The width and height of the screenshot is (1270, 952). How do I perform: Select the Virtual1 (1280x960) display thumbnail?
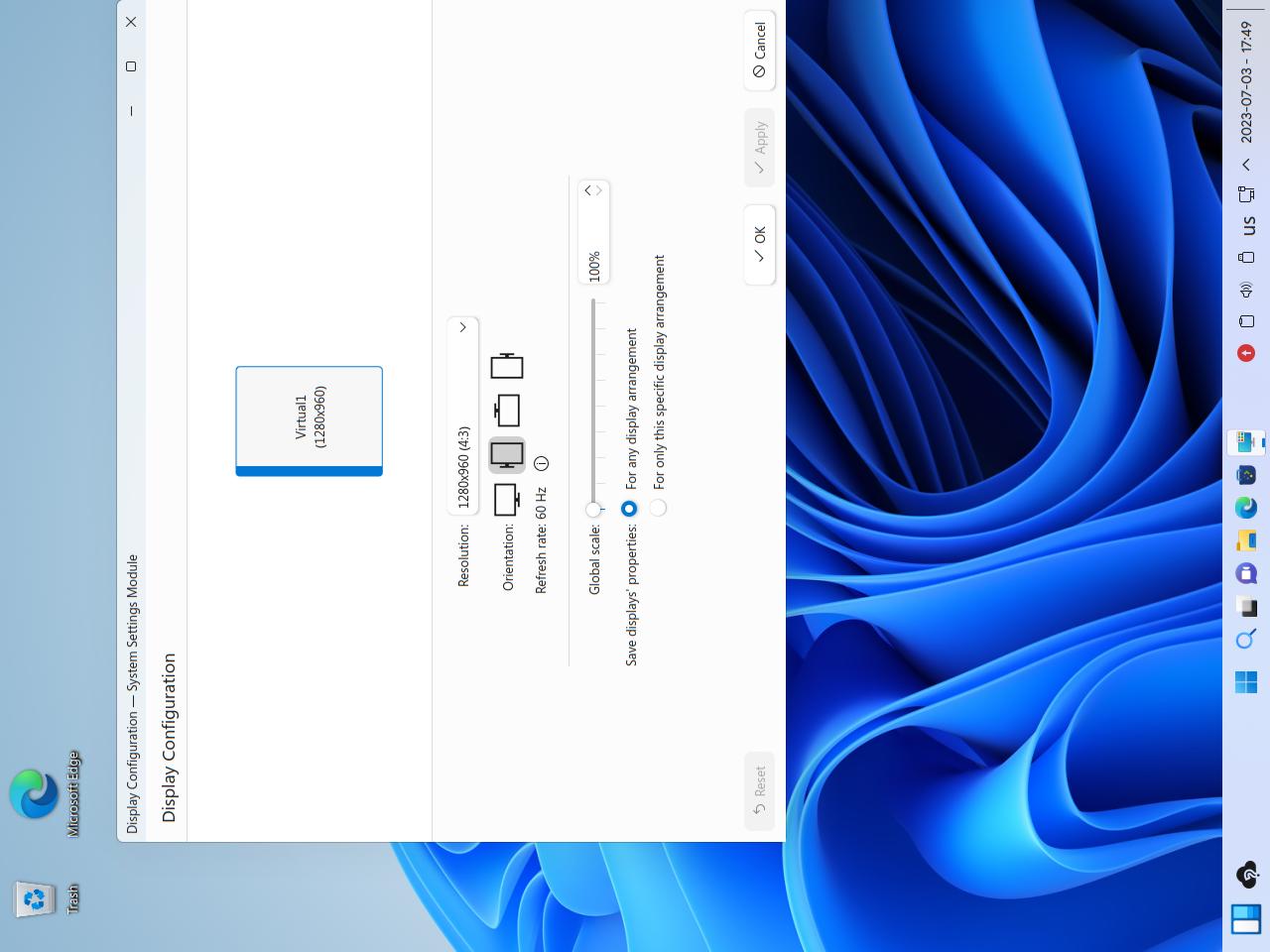pos(310,421)
